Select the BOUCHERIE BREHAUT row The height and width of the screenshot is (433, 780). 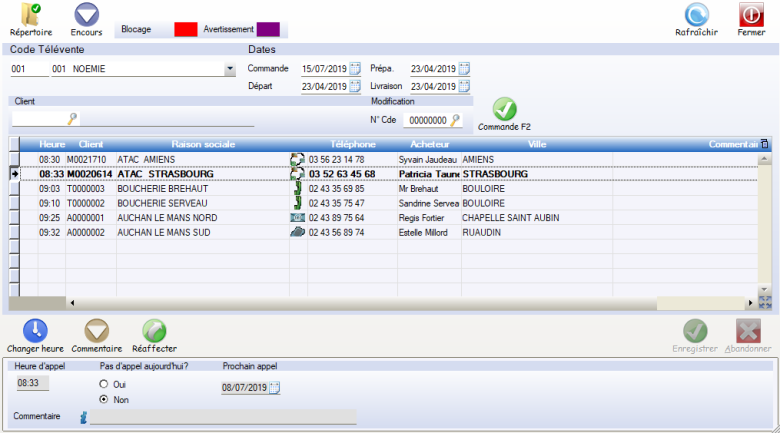(x=162, y=188)
